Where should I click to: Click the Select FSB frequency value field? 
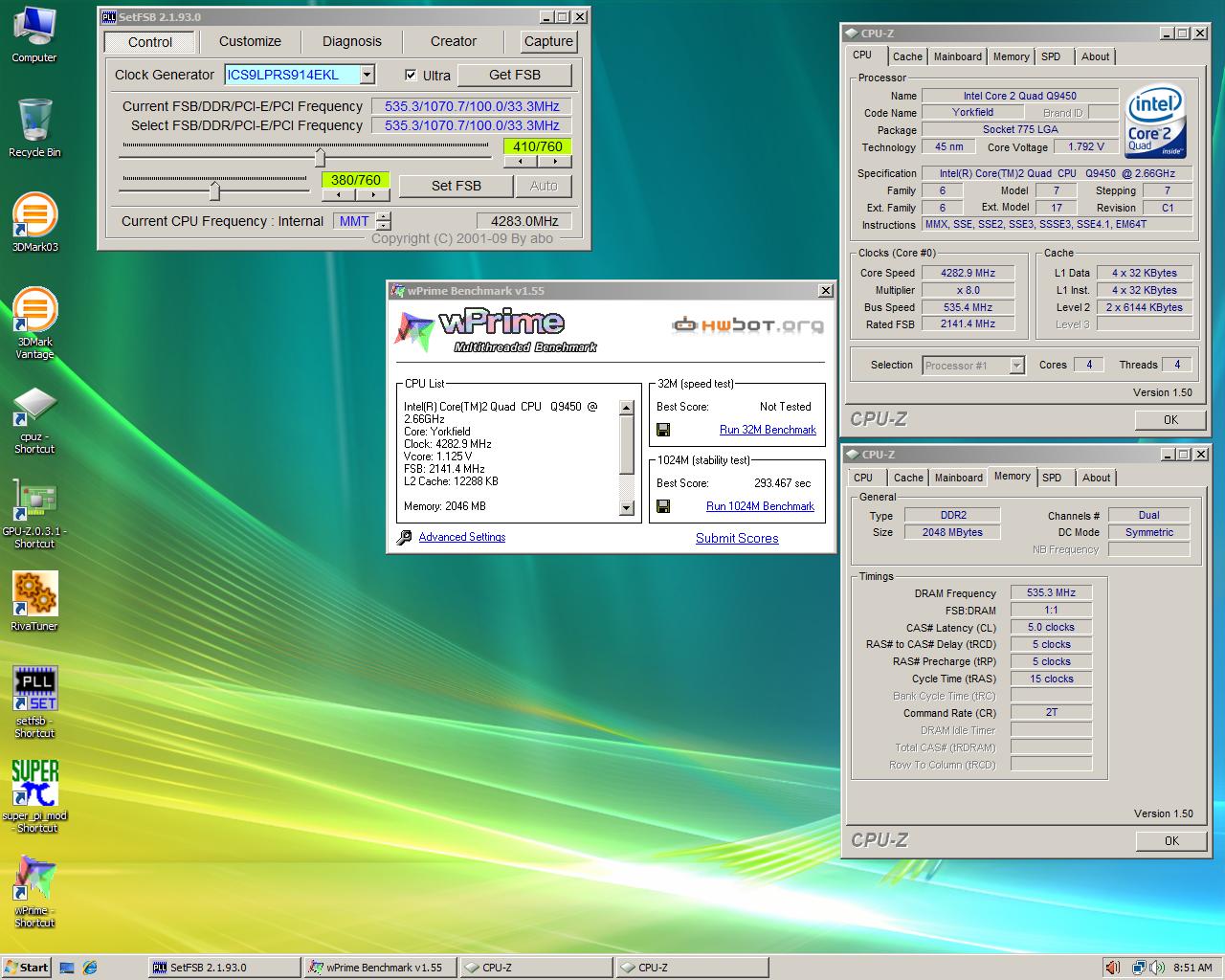[472, 125]
